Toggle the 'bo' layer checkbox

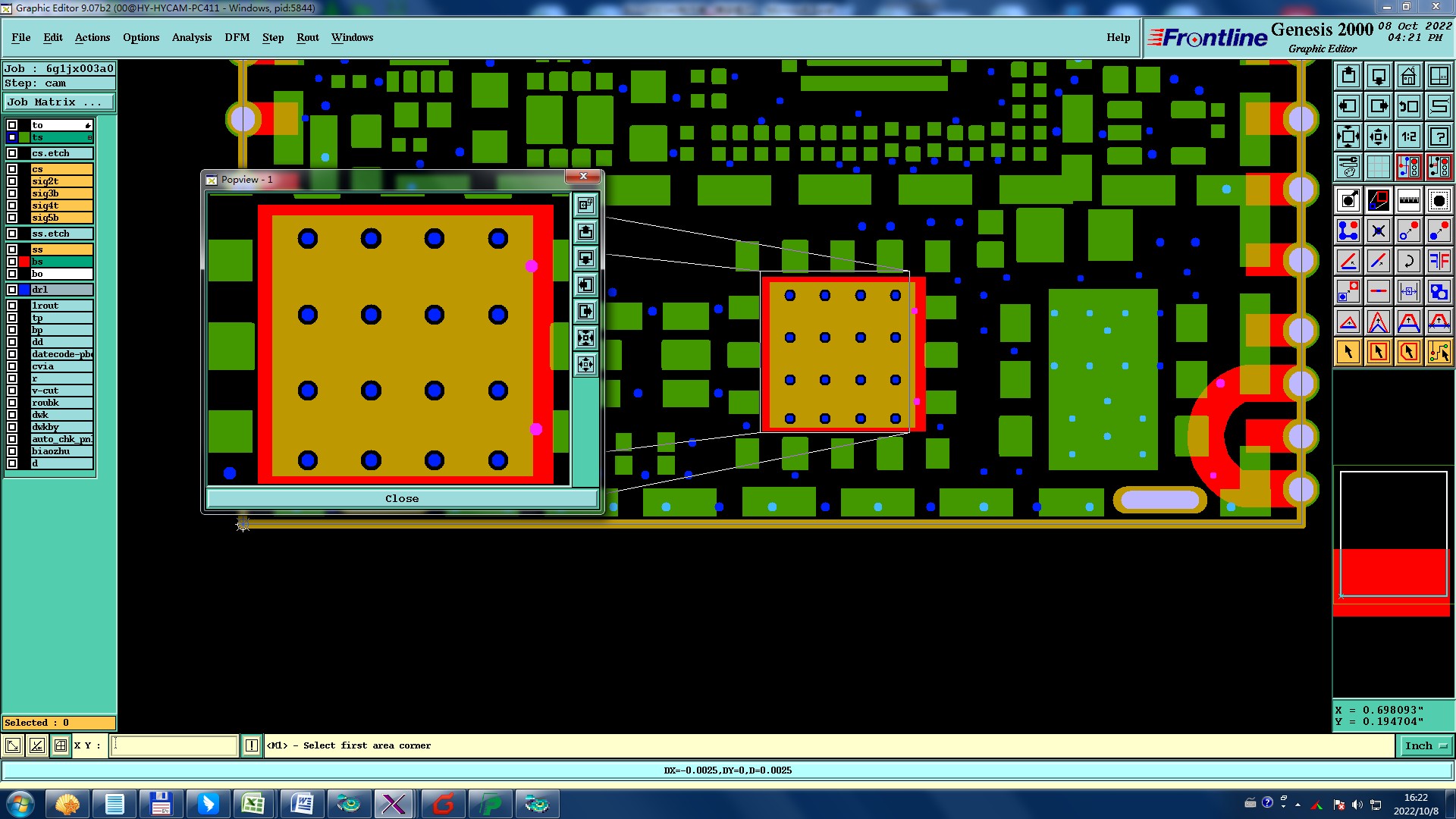[12, 274]
